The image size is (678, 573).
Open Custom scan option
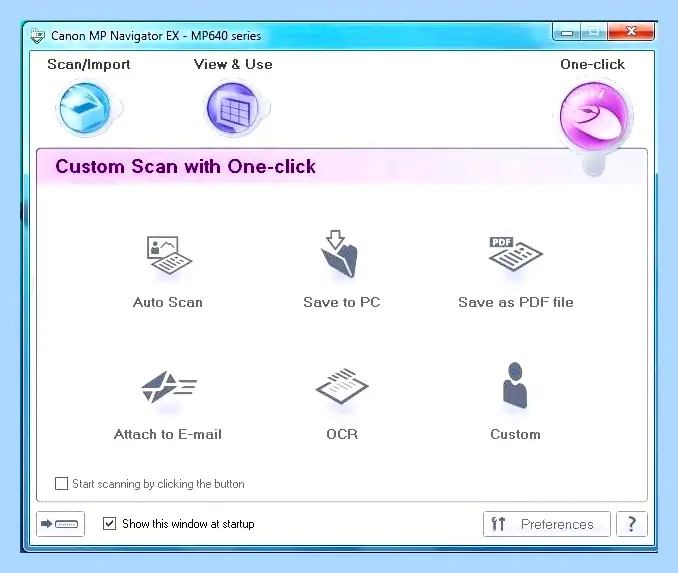(515, 401)
